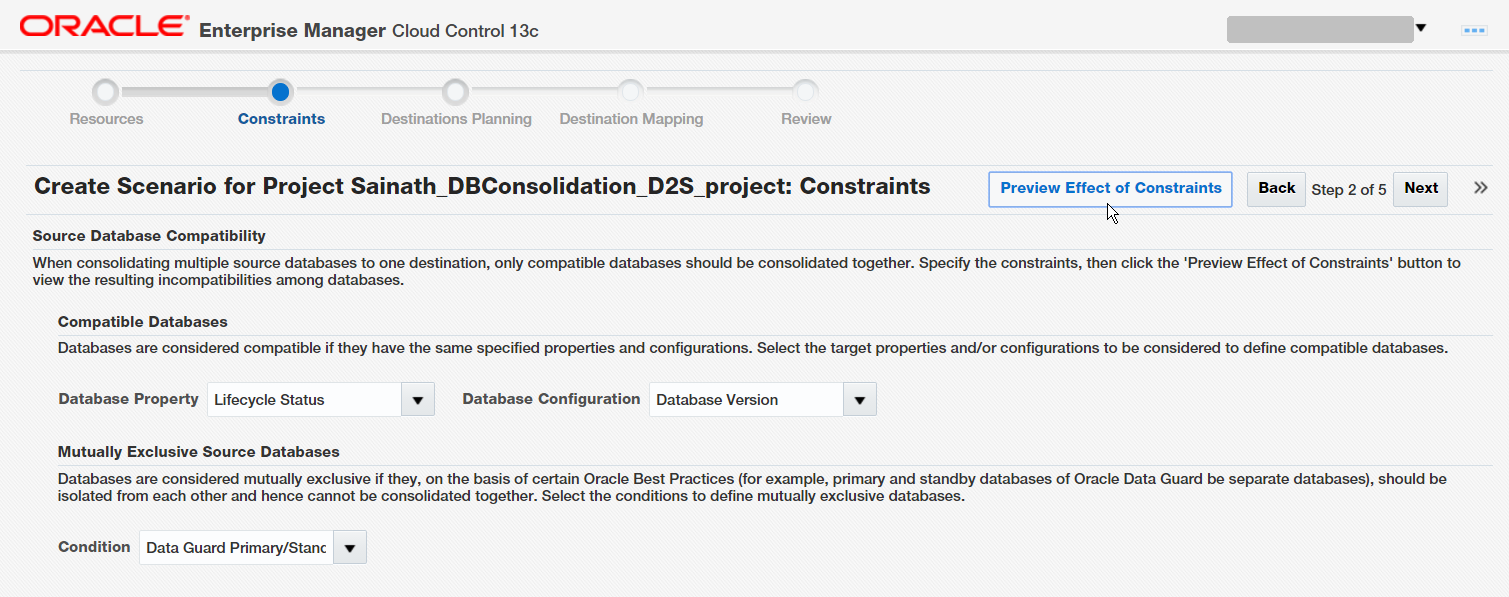Expand the double-chevron overflow icon
Image resolution: width=1509 pixels, height=597 pixels.
1481,188
